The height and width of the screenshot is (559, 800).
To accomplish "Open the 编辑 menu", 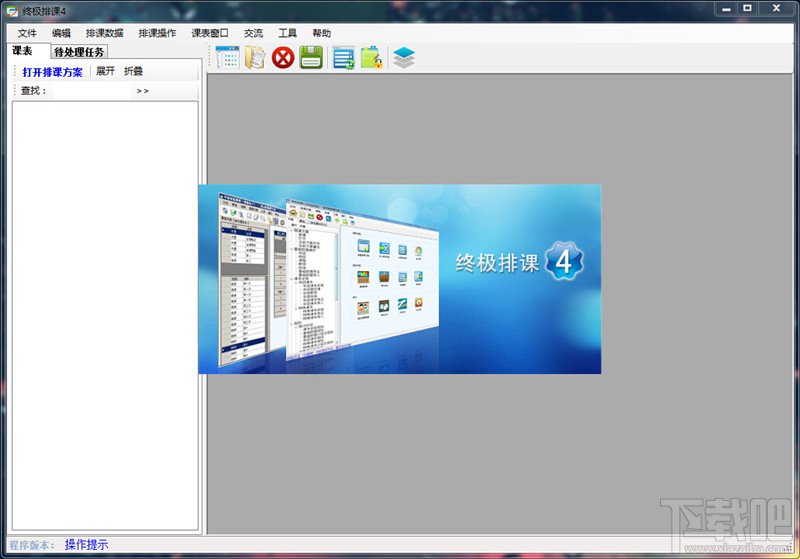I will click(x=61, y=33).
